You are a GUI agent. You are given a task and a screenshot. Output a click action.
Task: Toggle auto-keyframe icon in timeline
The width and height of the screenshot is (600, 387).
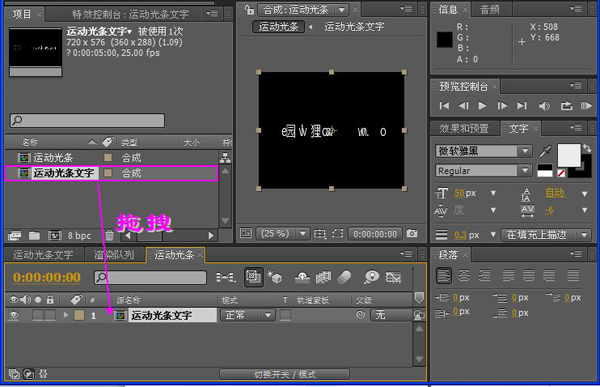(x=393, y=277)
